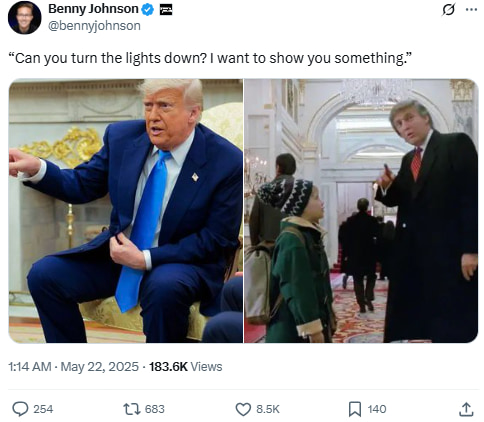View the 183.6K Views analytics
Screen dimensions: 484x422
click(186, 367)
